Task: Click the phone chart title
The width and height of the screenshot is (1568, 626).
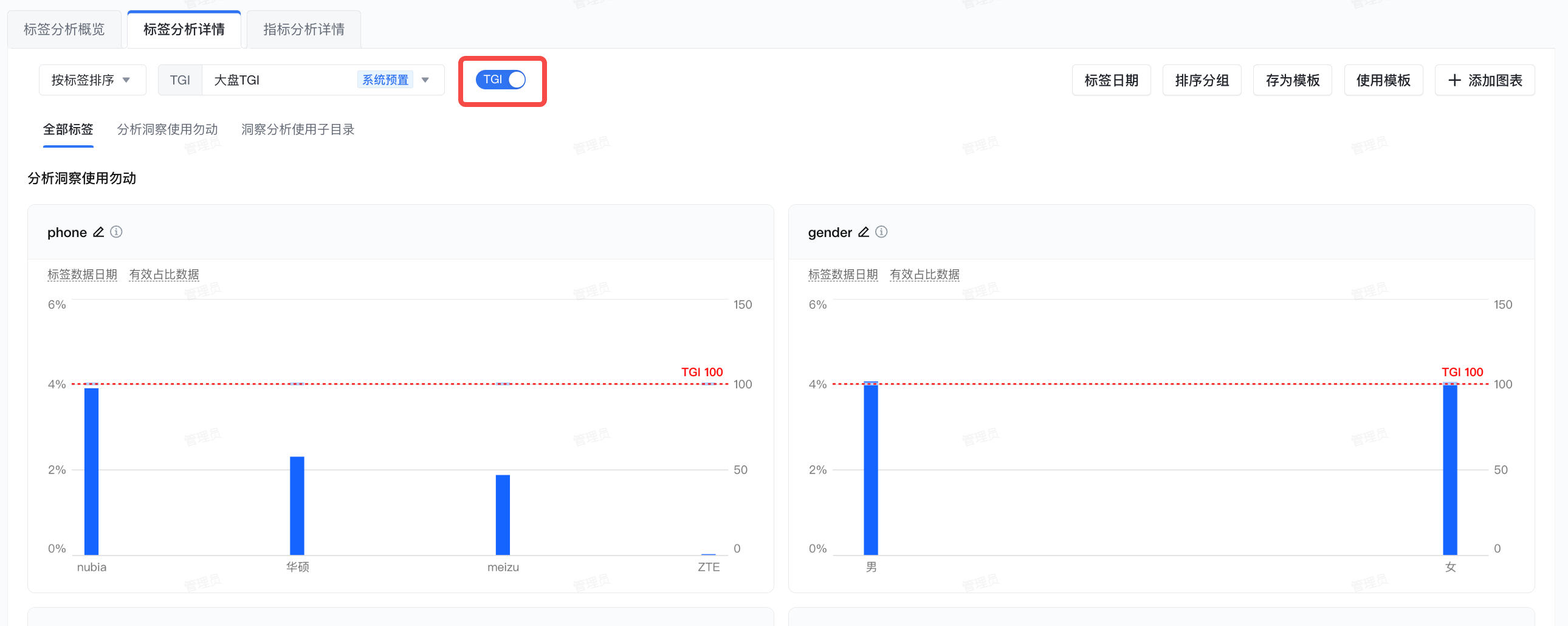Action: coord(67,232)
